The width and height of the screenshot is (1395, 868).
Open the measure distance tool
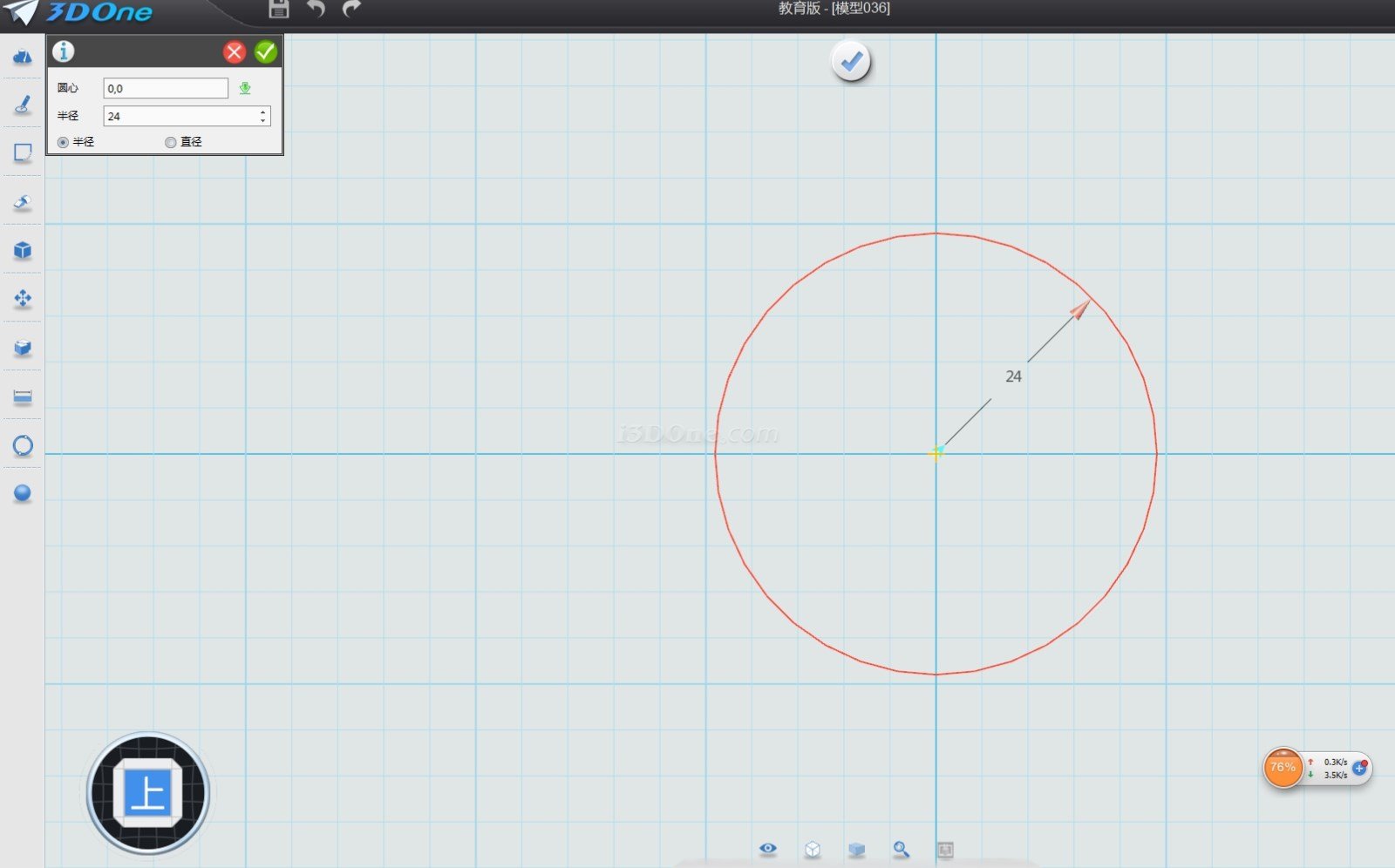pyautogui.click(x=23, y=397)
